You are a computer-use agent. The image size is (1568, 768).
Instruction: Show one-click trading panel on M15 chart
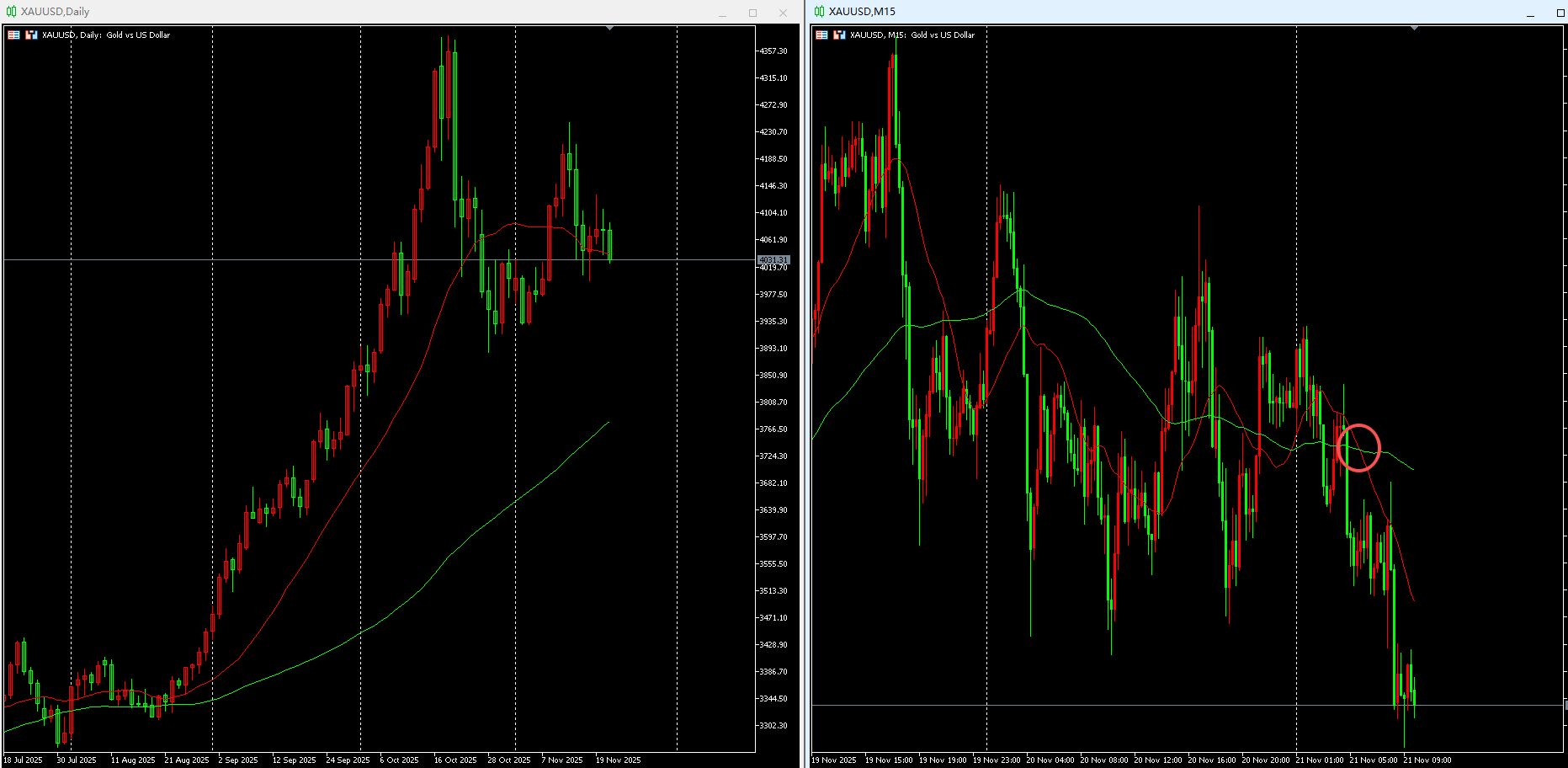click(x=821, y=35)
